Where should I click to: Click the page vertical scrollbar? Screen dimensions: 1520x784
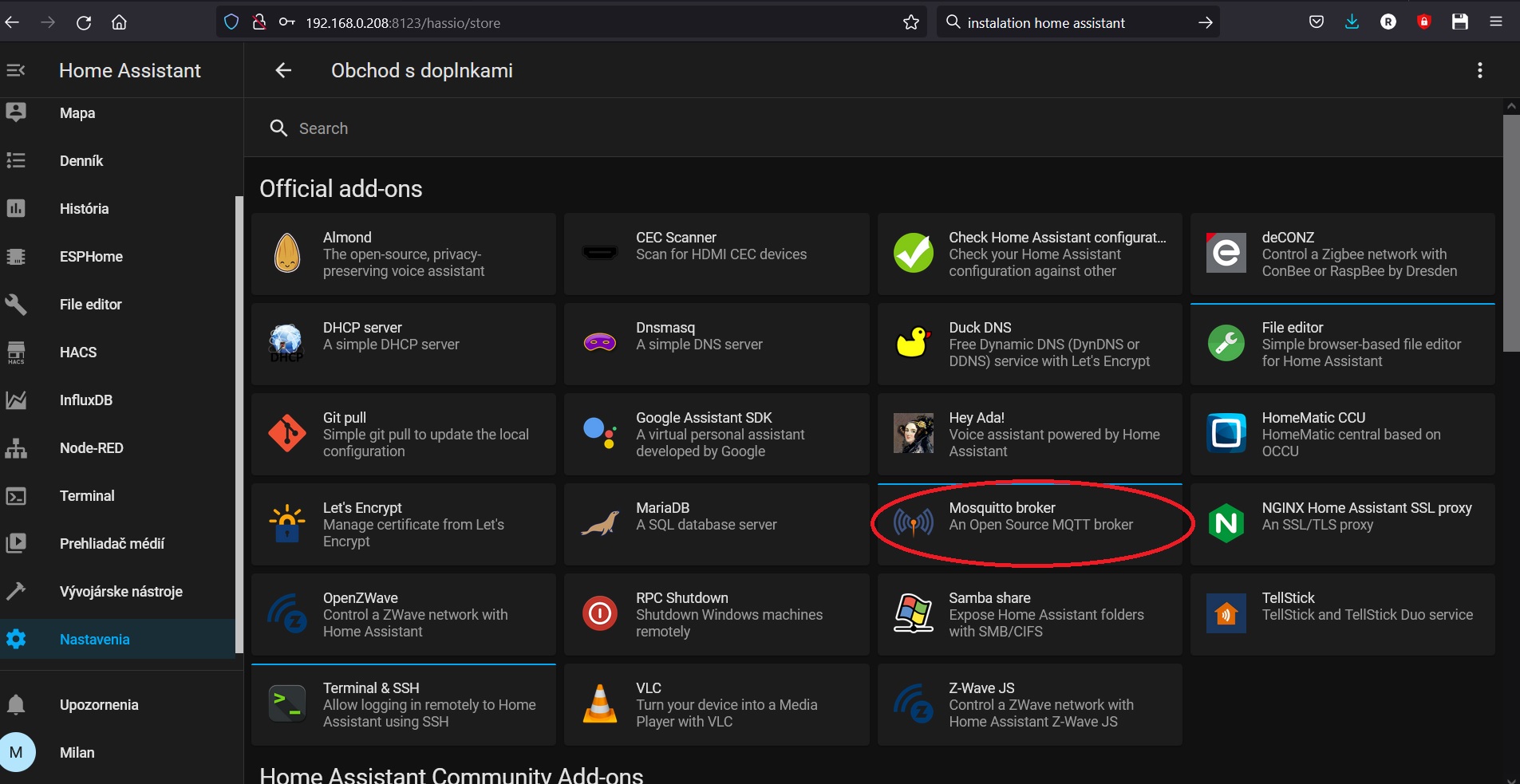coord(1511,233)
